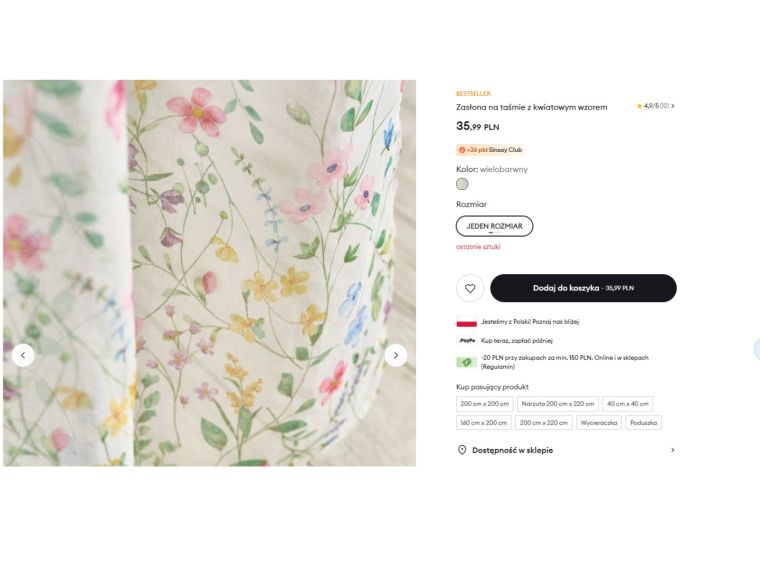Go to next product image

pyautogui.click(x=396, y=355)
